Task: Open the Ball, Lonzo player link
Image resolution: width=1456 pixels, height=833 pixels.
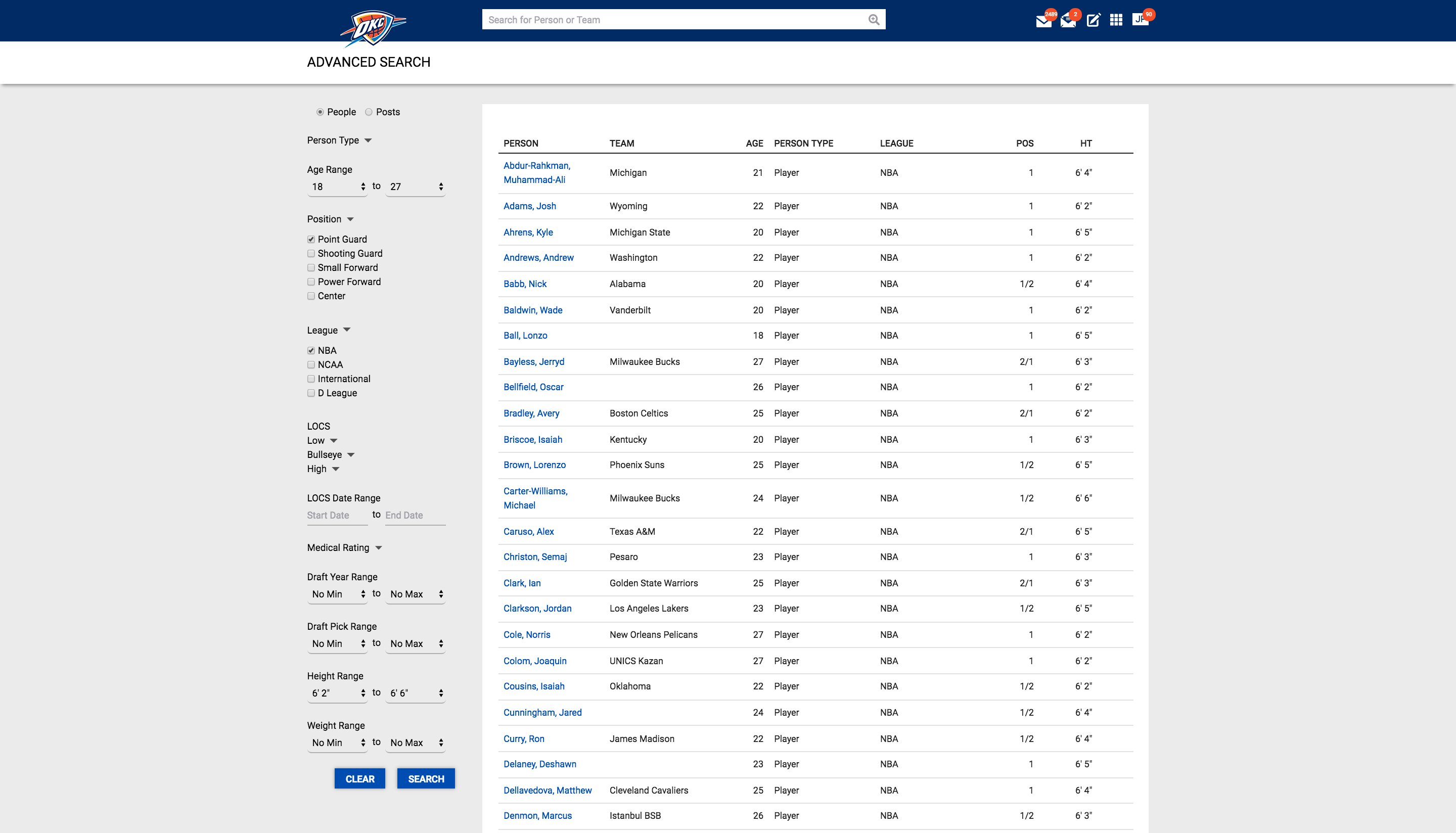Action: (525, 336)
